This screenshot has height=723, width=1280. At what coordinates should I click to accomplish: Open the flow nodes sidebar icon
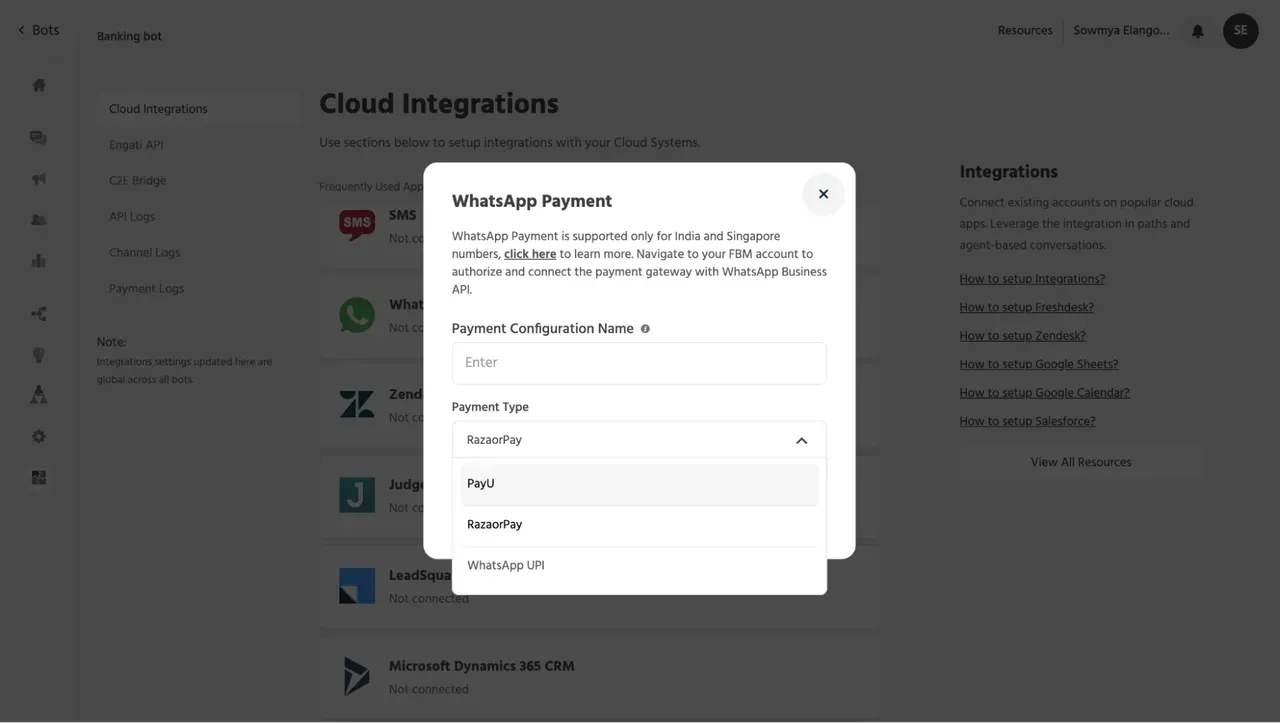[x=39, y=314]
